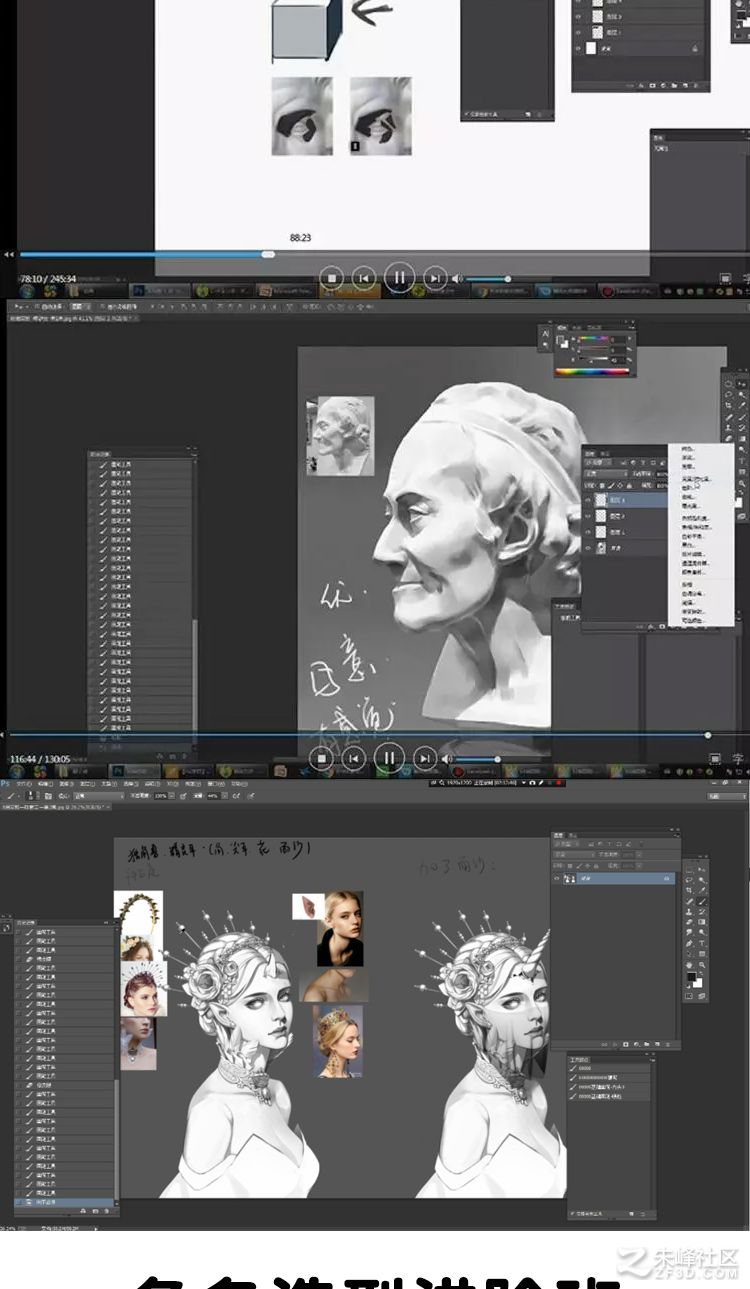Select the Brush tool in bottom Photoshop toolbox
The height and width of the screenshot is (1289, 750).
click(x=702, y=901)
